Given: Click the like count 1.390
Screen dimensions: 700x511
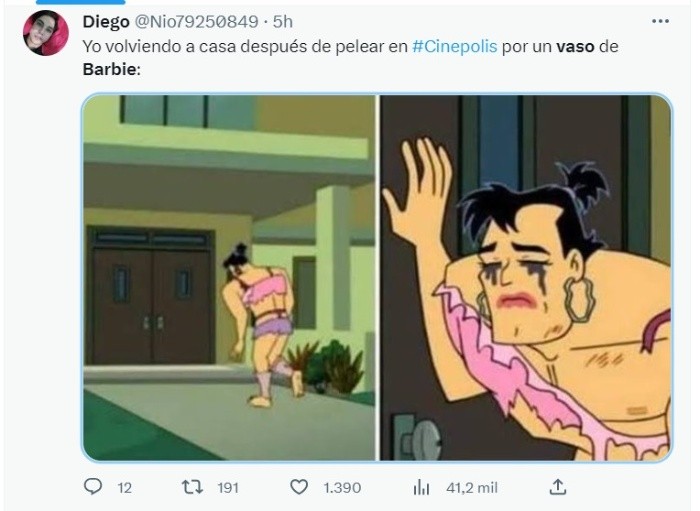Looking at the screenshot, I should pos(342,488).
